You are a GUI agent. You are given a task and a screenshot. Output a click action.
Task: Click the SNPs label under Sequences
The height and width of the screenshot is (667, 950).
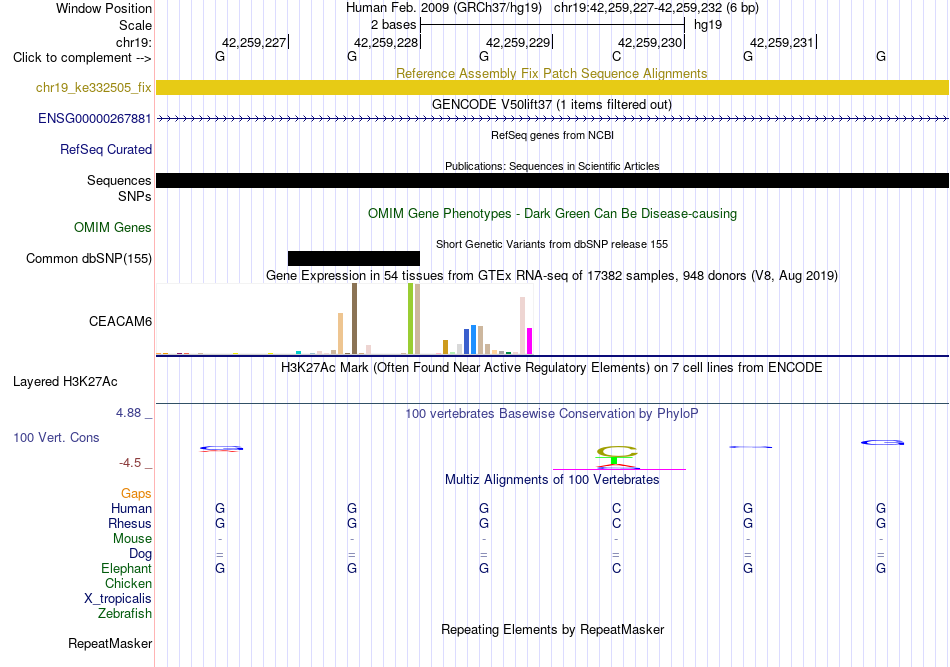pyautogui.click(x=135, y=196)
